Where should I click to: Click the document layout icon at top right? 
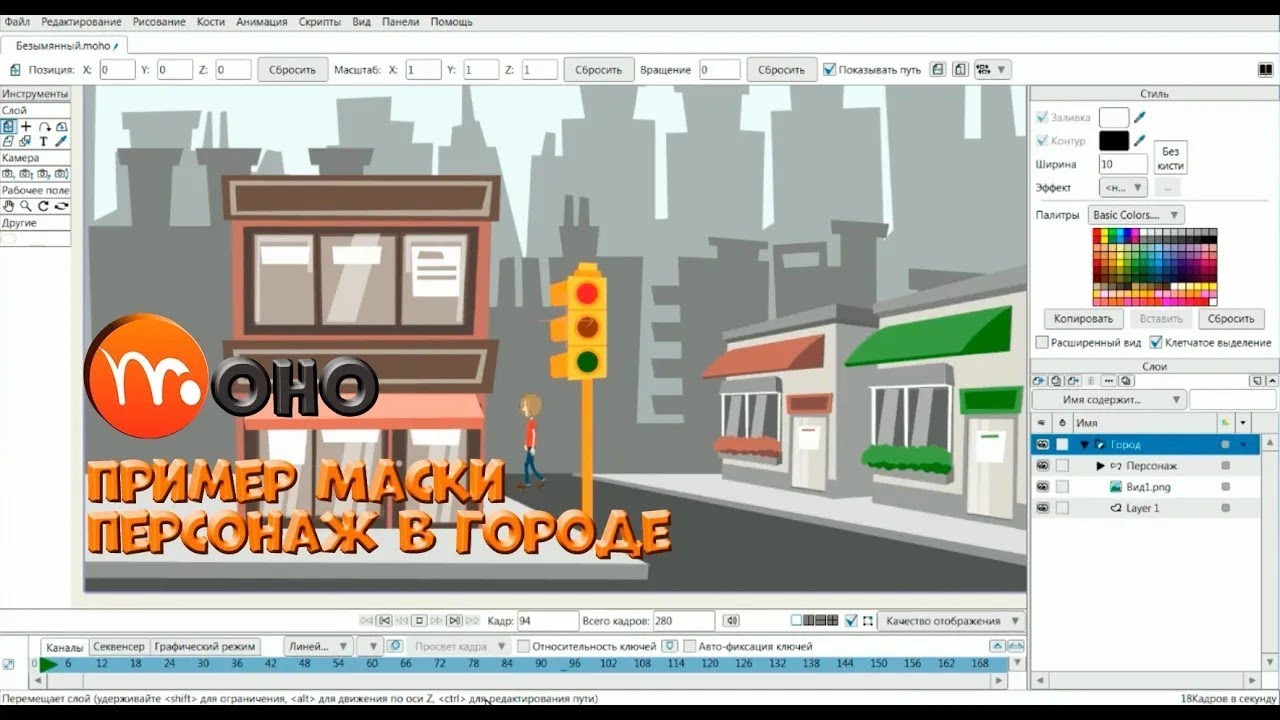[1265, 70]
